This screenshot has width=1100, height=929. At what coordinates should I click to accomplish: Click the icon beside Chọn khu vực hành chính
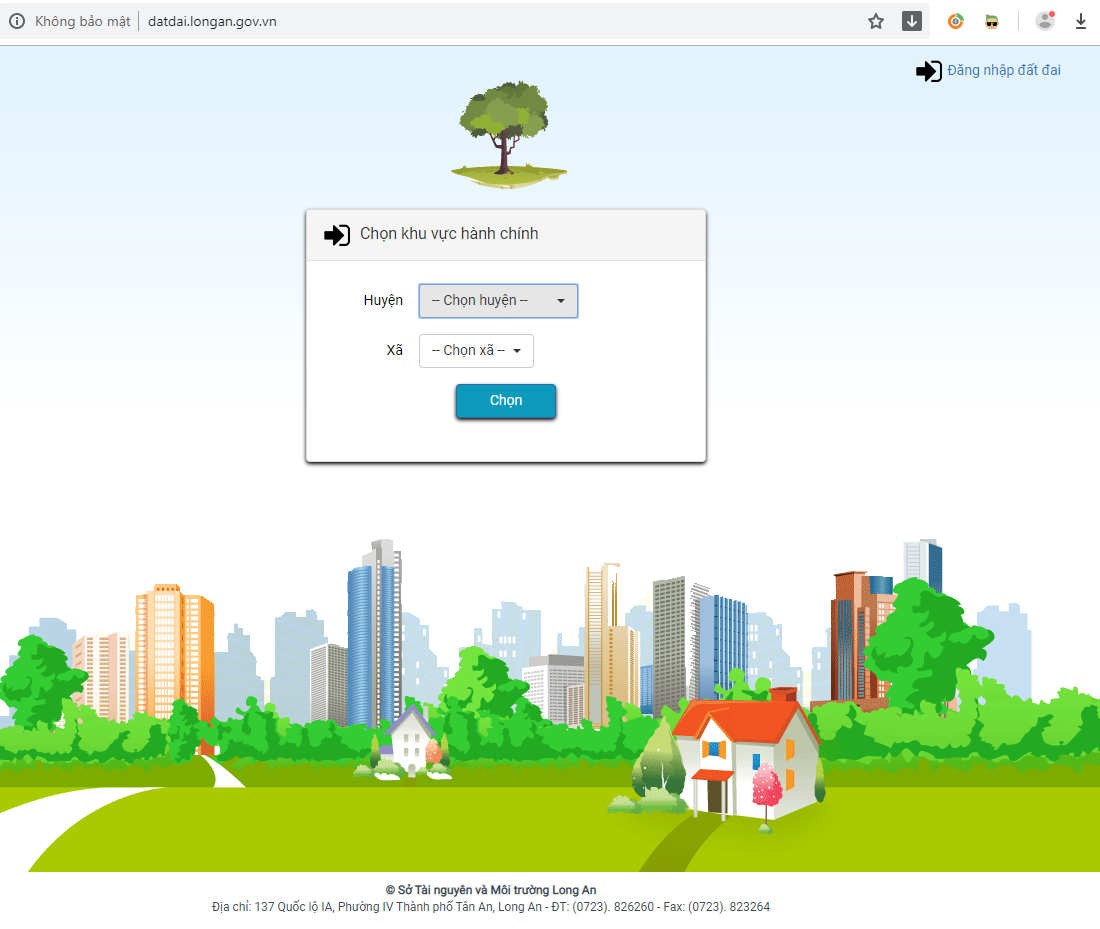click(x=337, y=234)
